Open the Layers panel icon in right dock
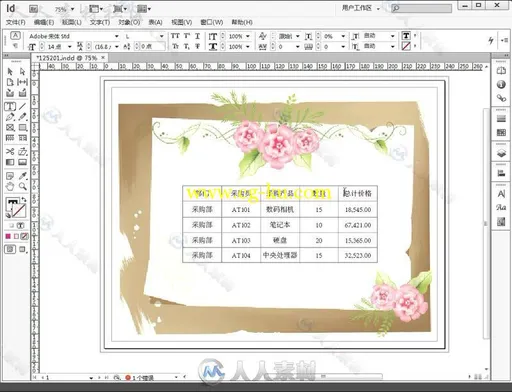Image resolution: width=512 pixels, height=392 pixels. coord(501,153)
